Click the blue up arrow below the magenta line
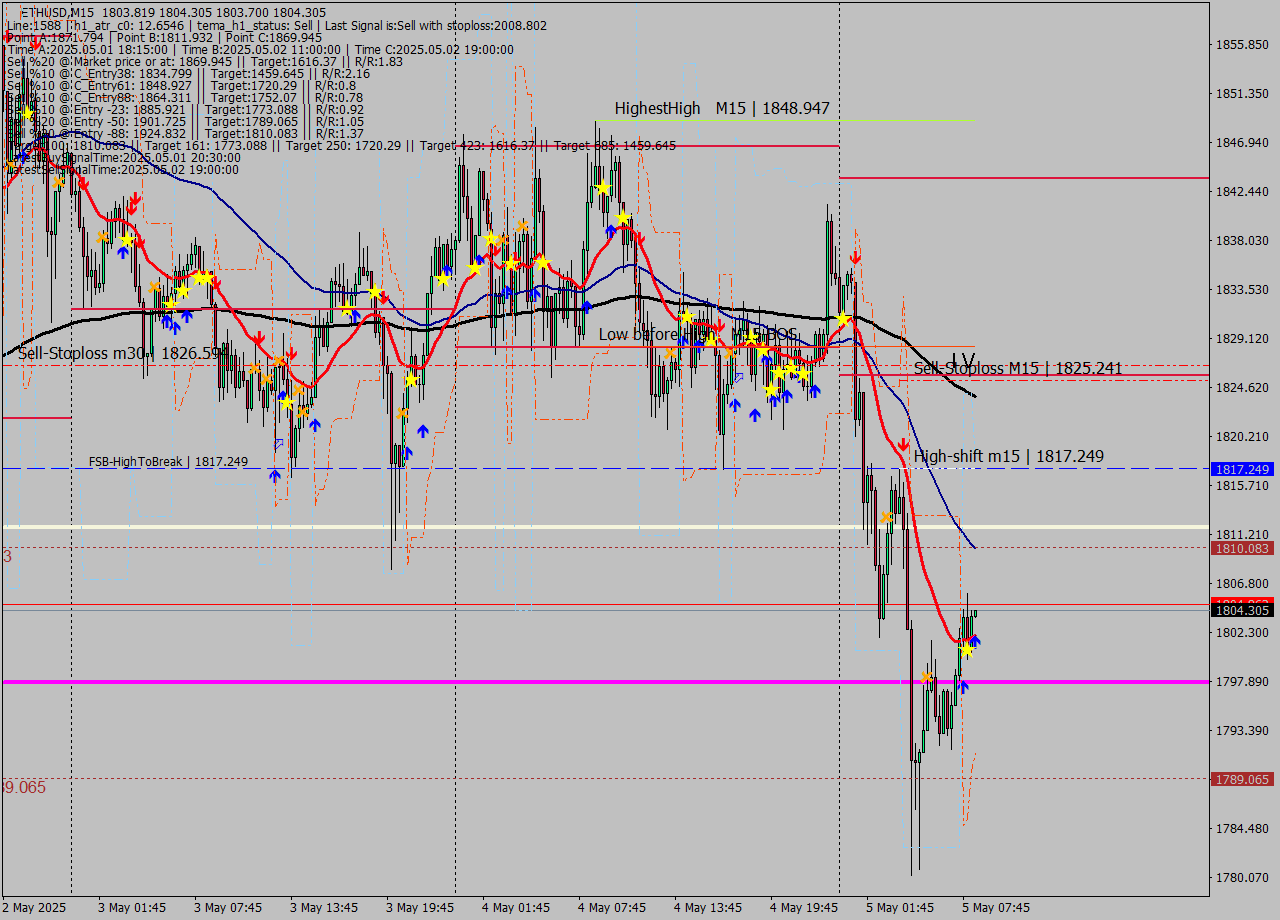This screenshot has width=1280, height=920. (x=962, y=686)
